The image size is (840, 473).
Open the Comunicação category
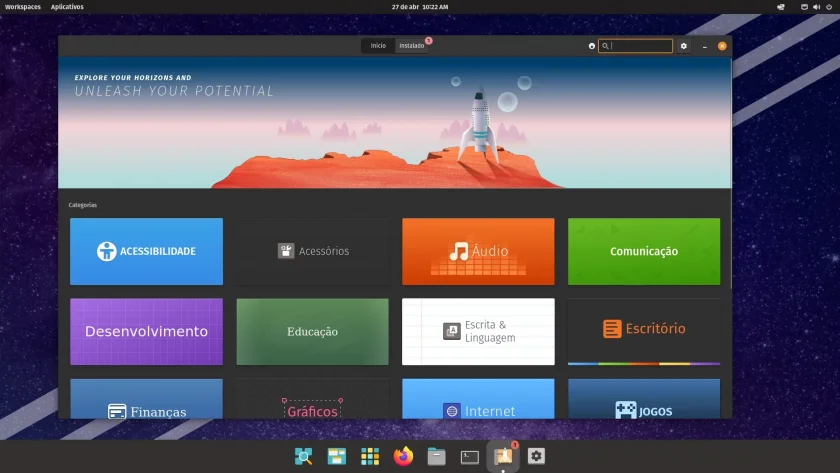pos(644,251)
